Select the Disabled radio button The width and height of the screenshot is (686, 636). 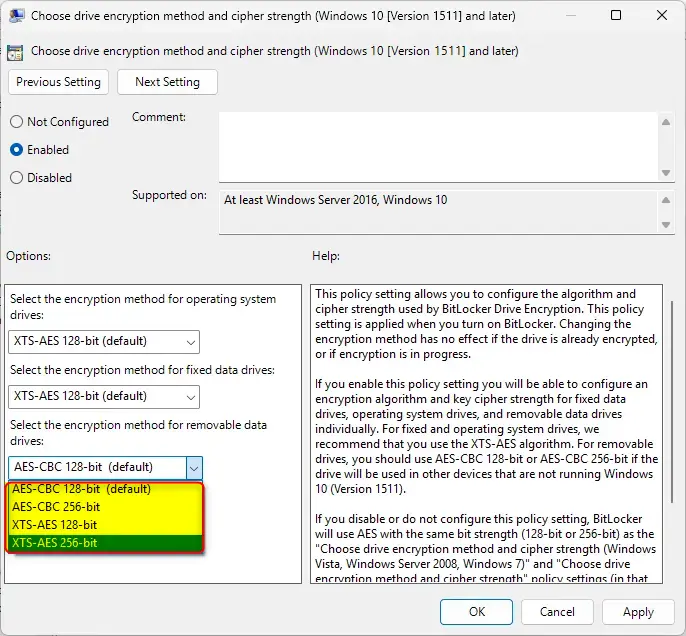41,178
